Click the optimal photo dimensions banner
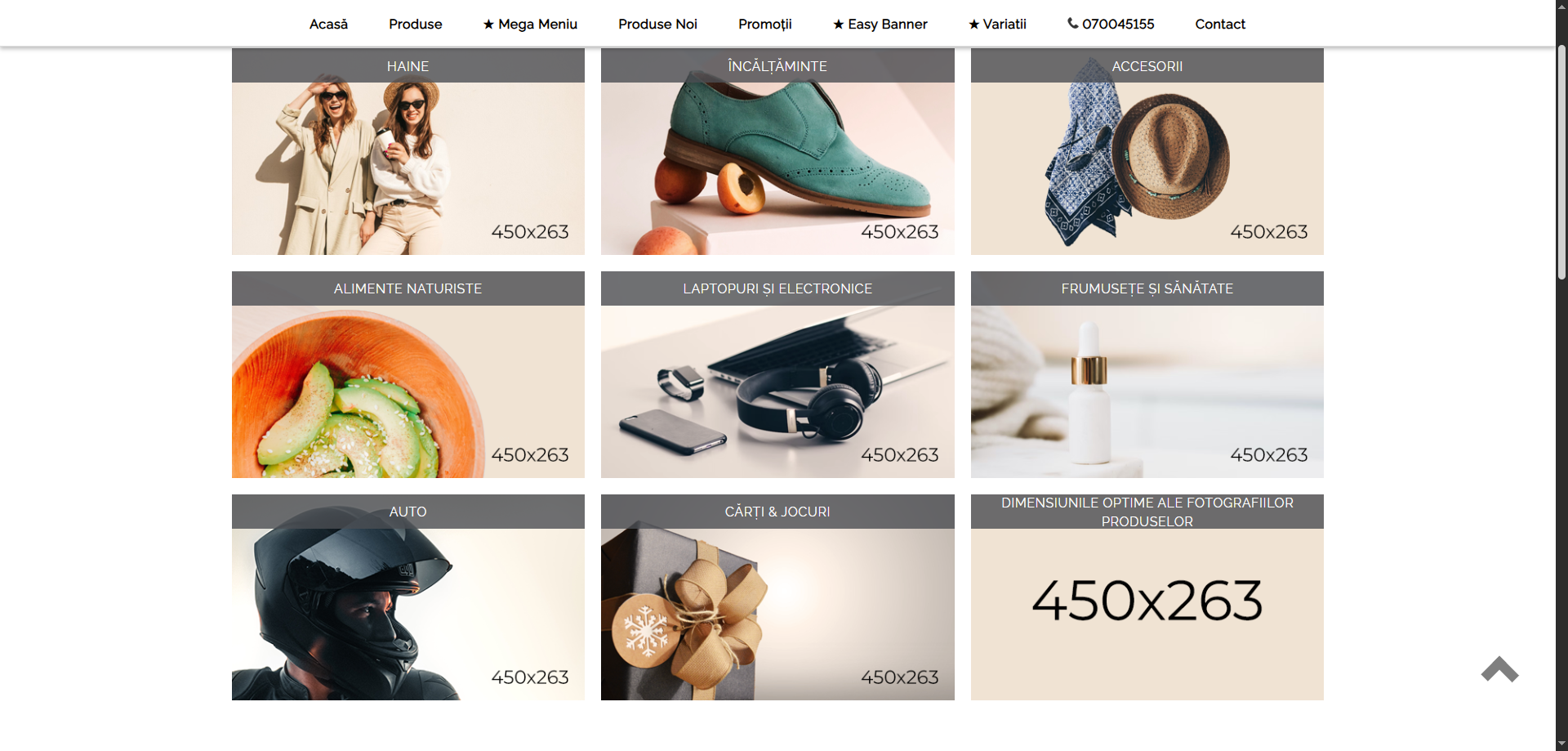 1147,597
